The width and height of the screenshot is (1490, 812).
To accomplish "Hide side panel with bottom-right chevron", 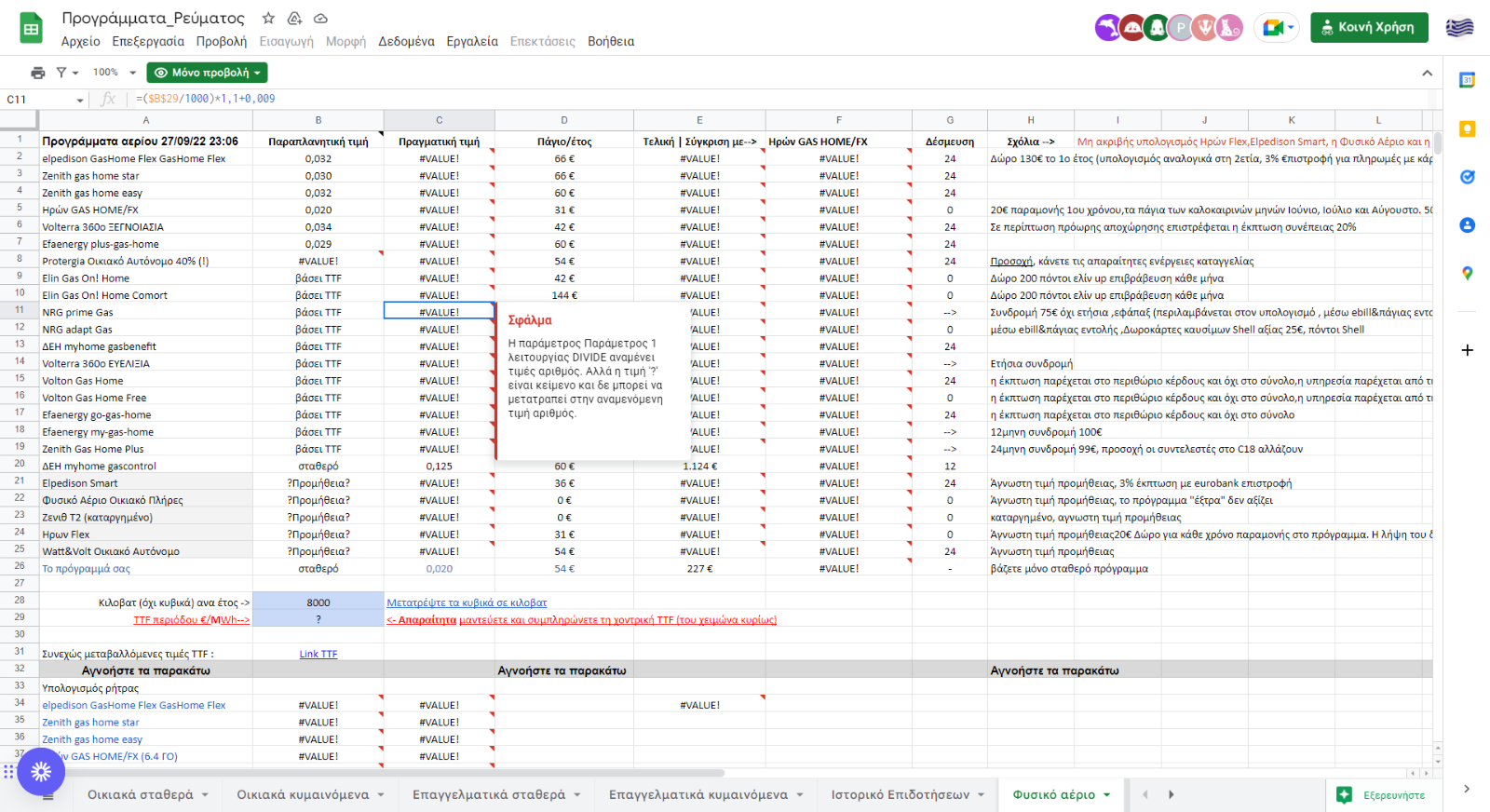I will (1467, 789).
